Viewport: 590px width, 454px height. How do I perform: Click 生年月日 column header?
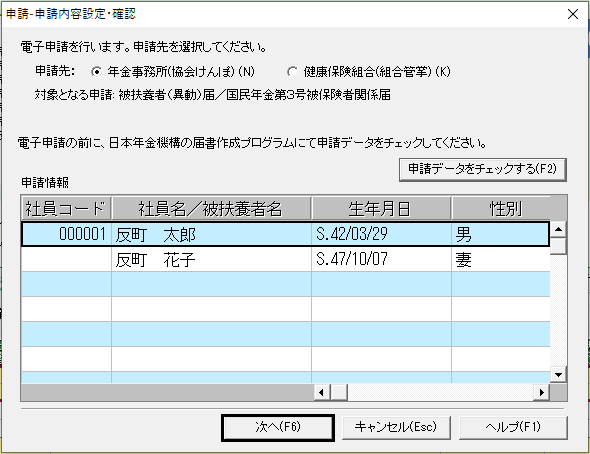pyautogui.click(x=382, y=208)
